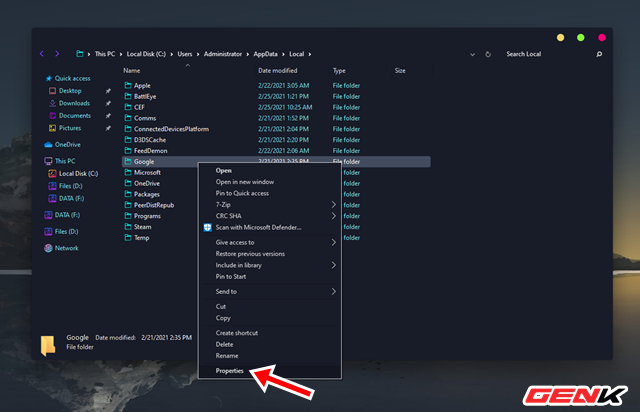Click the Downloads sidebar icon
The image size is (640, 412).
tap(52, 103)
